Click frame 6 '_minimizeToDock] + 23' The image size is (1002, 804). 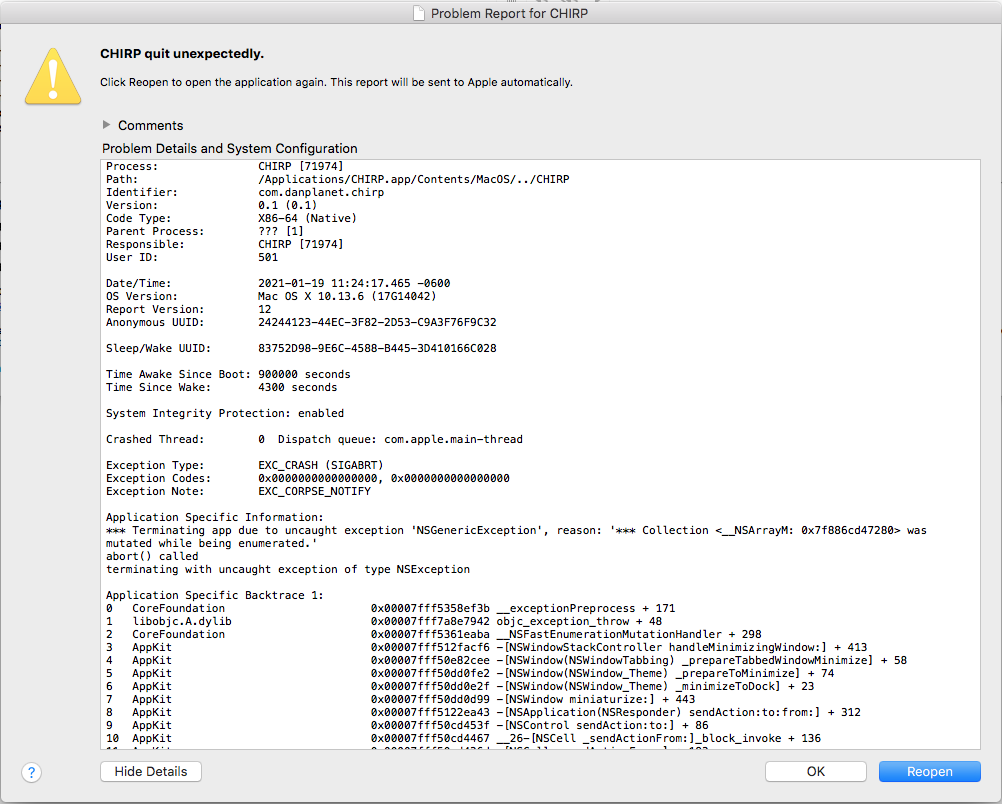click(745, 686)
